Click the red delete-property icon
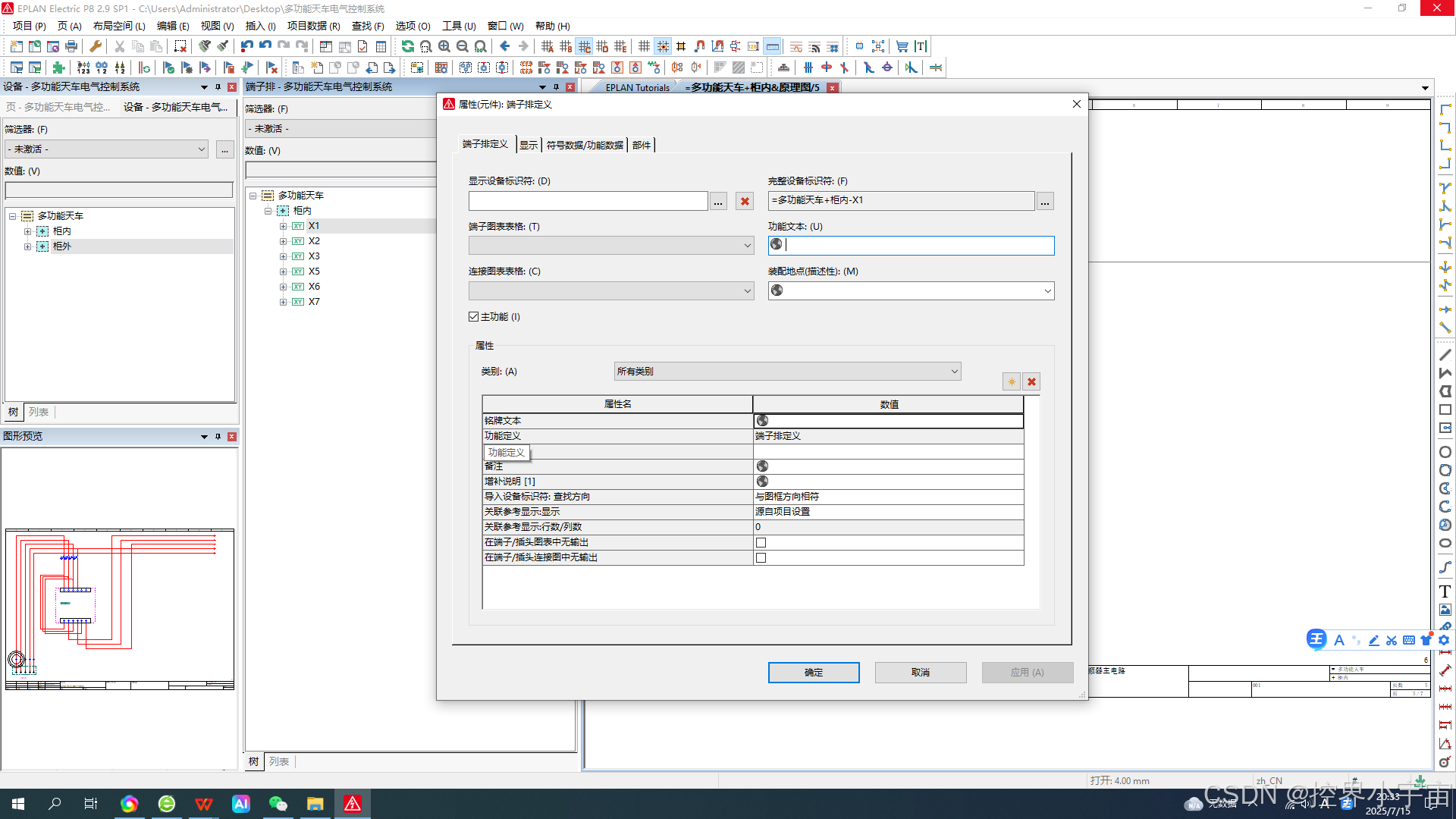 click(1031, 382)
